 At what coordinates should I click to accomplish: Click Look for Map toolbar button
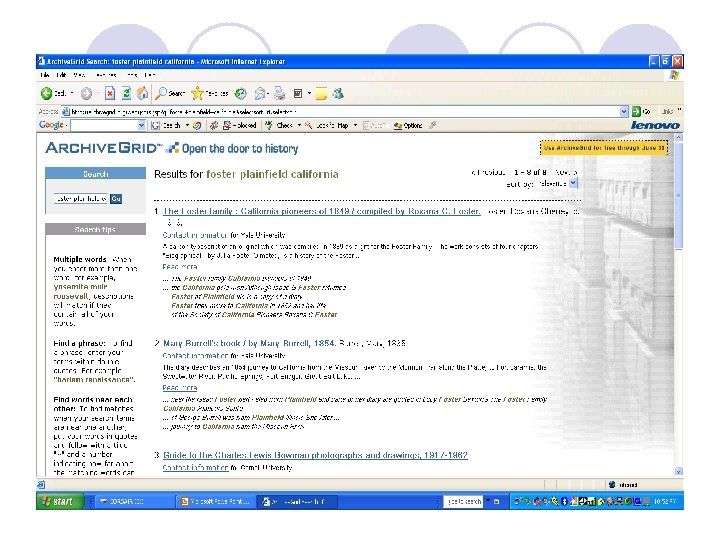(327, 125)
